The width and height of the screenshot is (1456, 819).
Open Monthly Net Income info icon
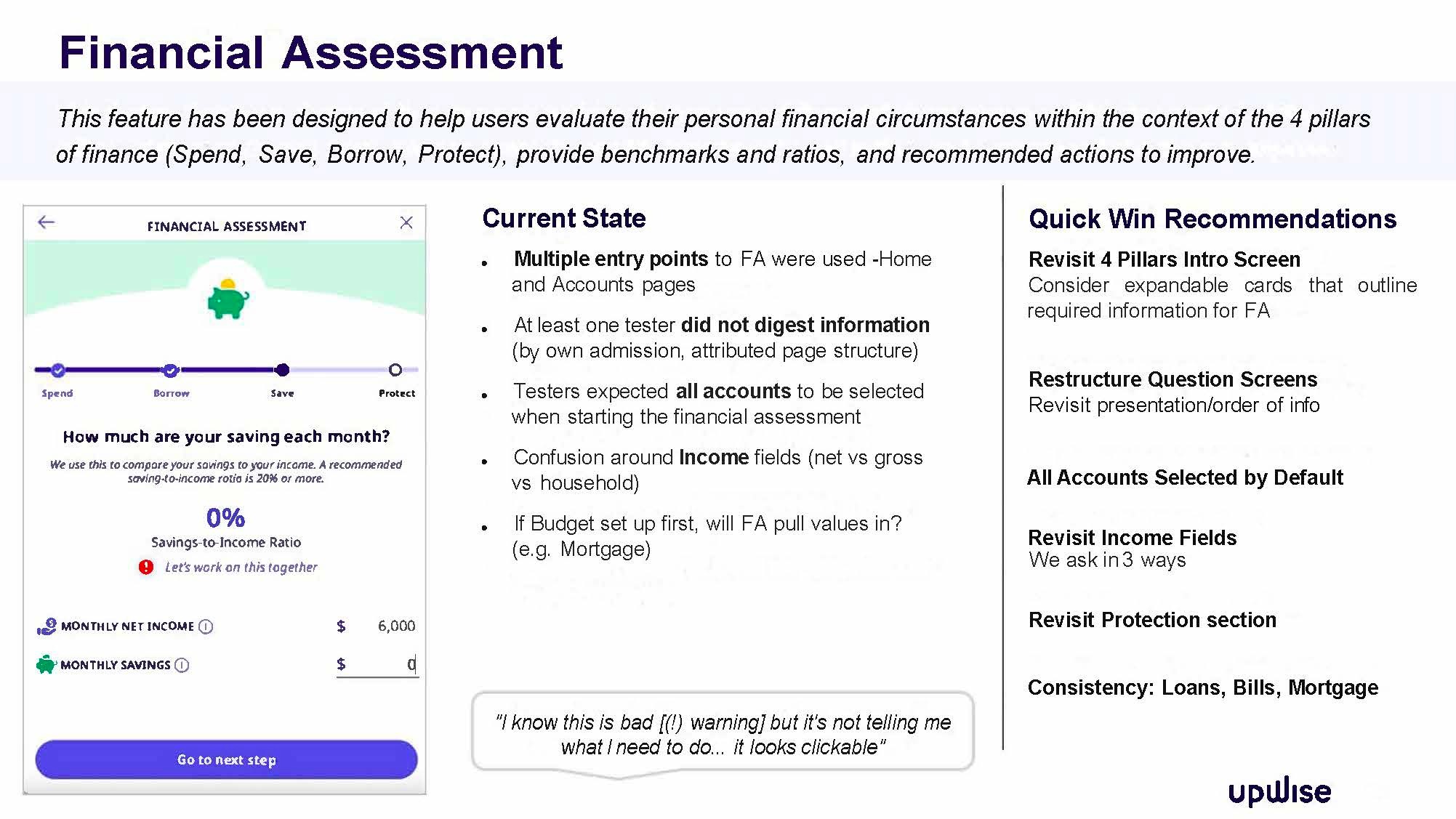pyautogui.click(x=206, y=626)
